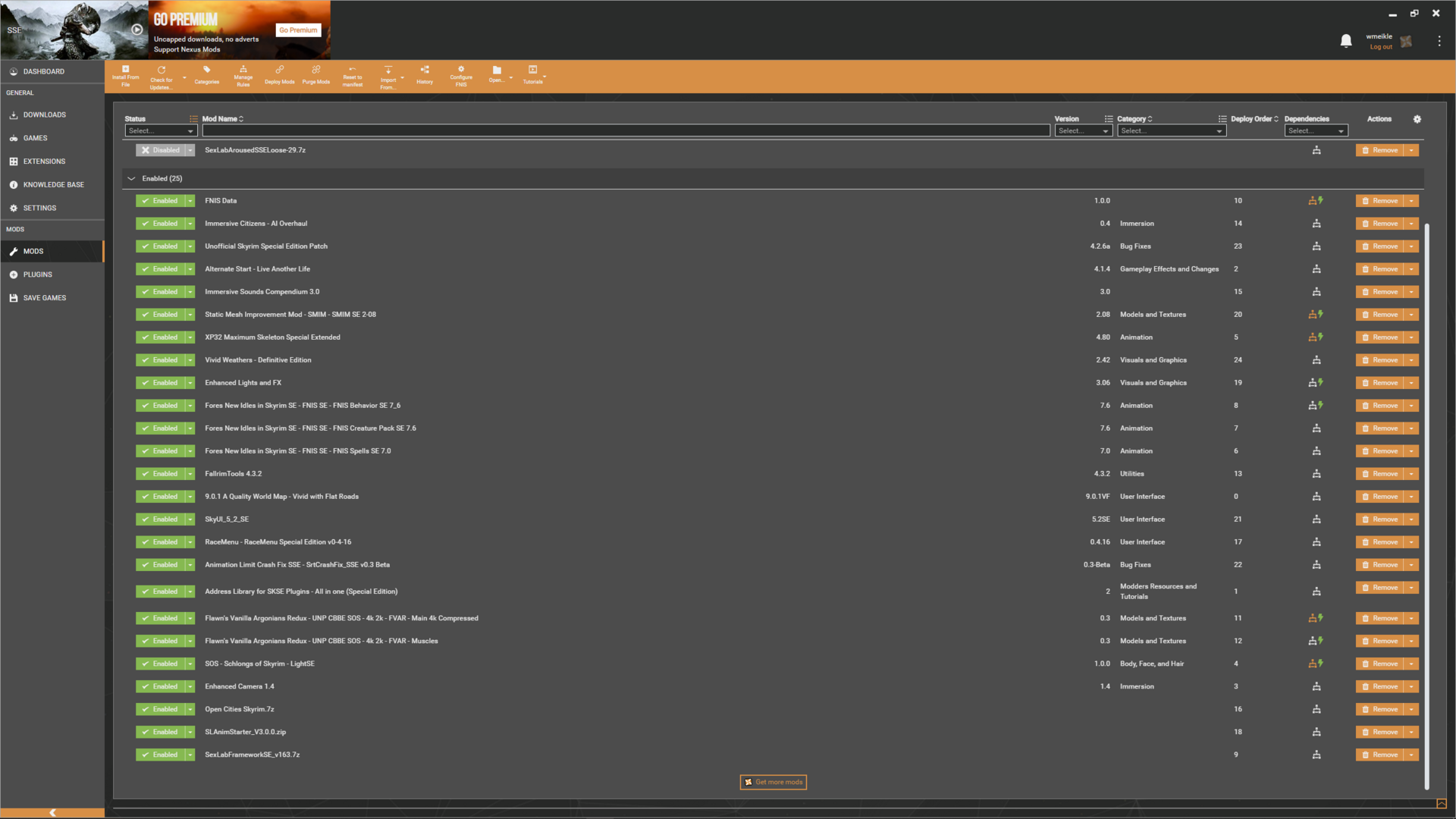The height and width of the screenshot is (819, 1456).
Task: Sort by Deploy Order column header
Action: (1254, 119)
